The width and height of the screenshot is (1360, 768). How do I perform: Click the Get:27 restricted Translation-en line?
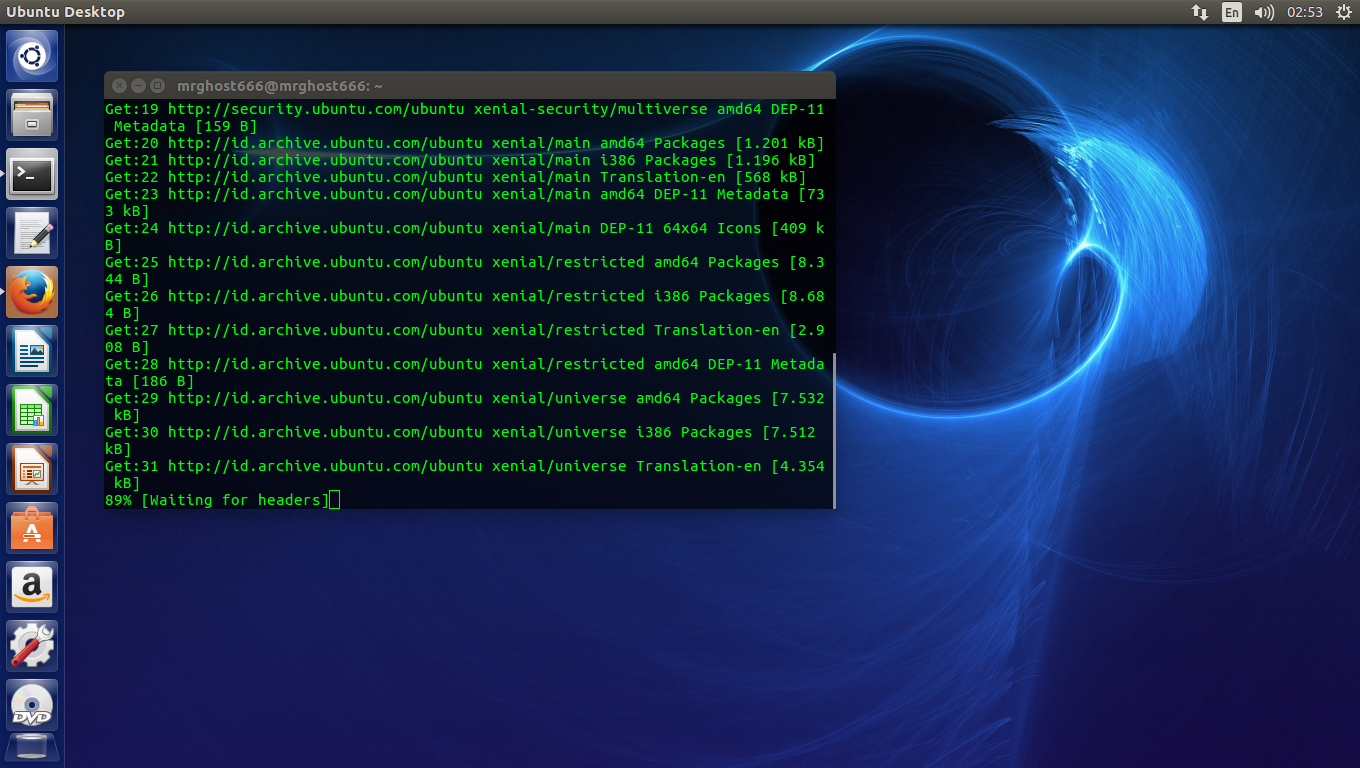coord(465,339)
